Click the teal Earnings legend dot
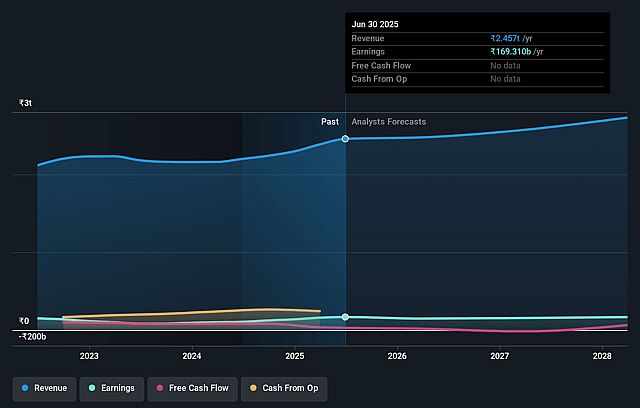This screenshot has height=408, width=640. pyautogui.click(x=92, y=388)
